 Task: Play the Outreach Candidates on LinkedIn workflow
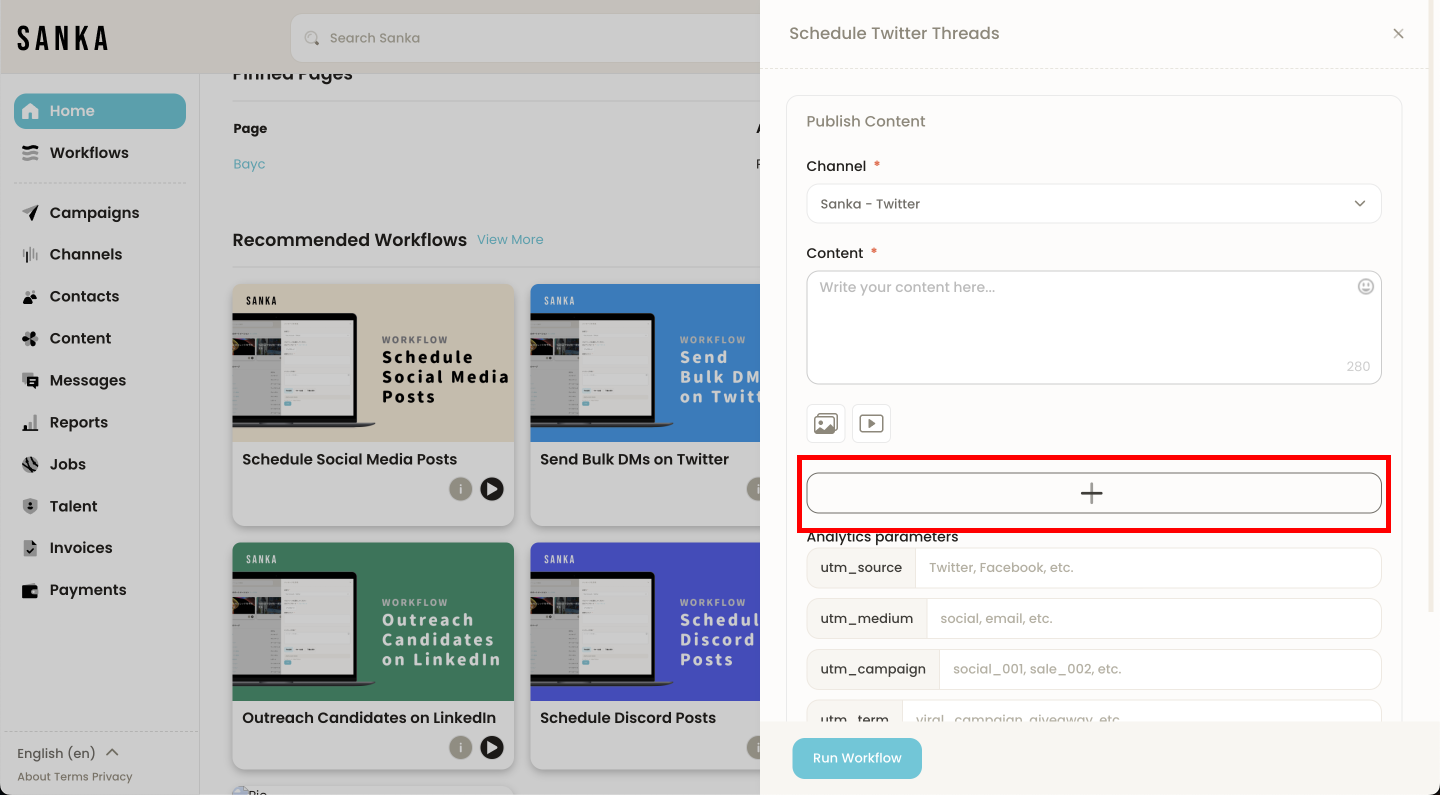(x=491, y=747)
